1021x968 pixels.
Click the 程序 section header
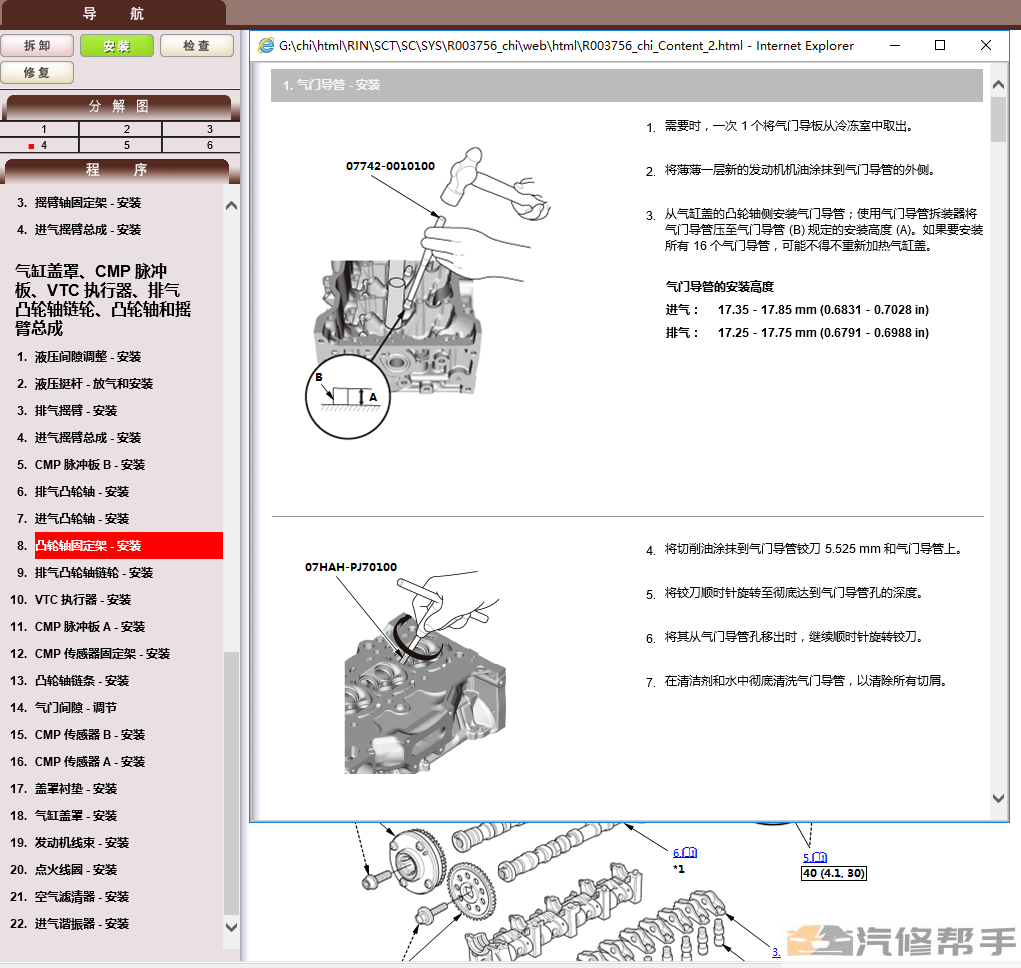click(117, 171)
